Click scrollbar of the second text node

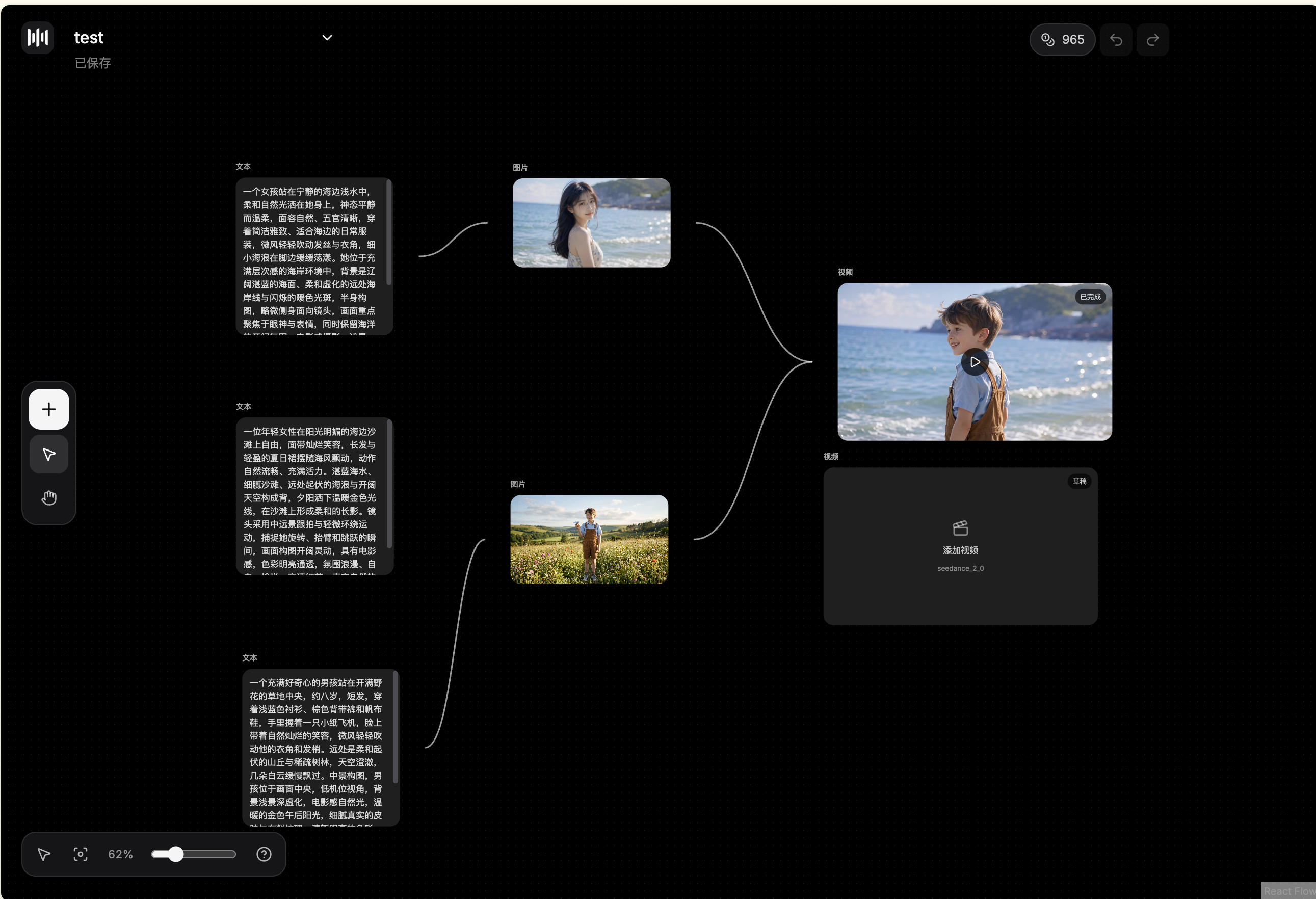coord(389,484)
